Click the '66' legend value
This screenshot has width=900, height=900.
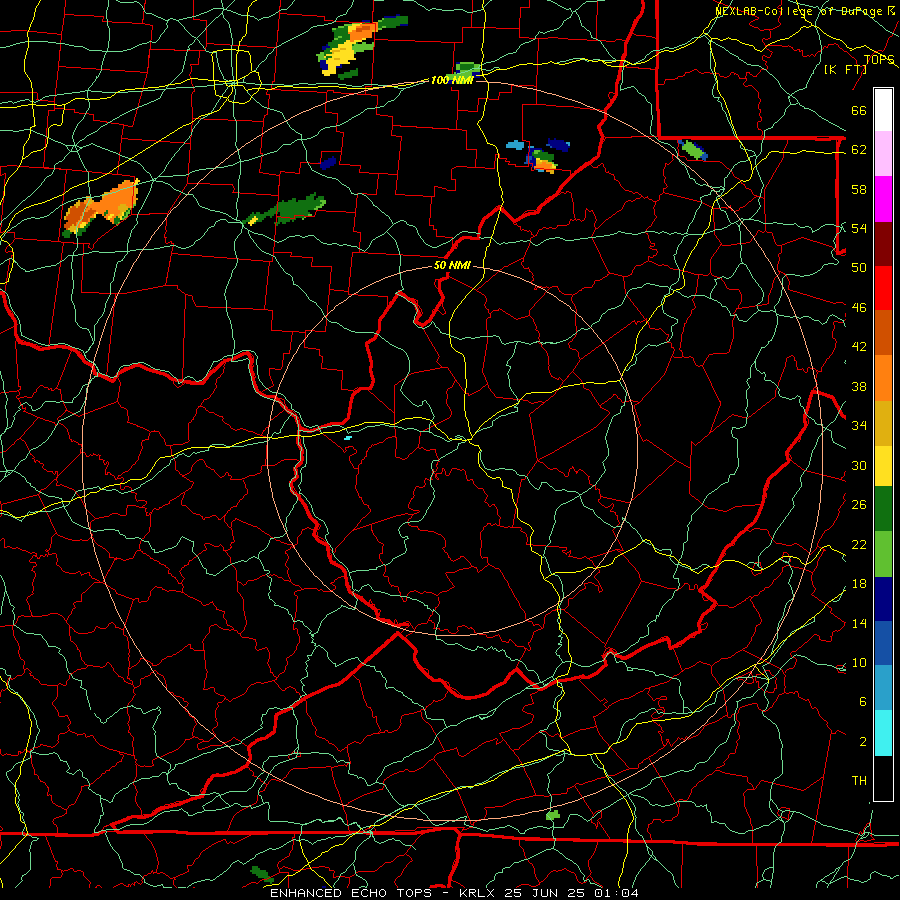859,111
